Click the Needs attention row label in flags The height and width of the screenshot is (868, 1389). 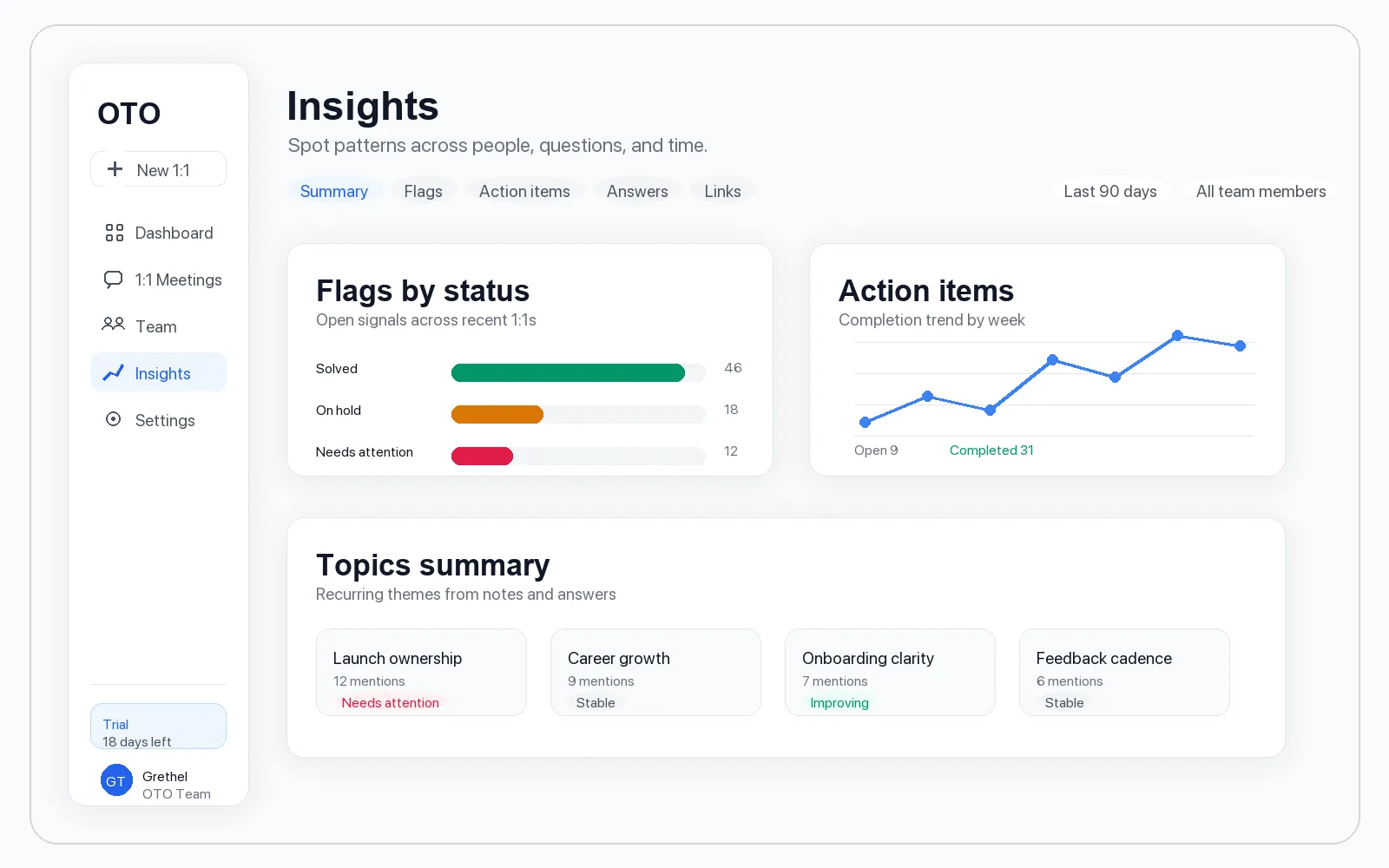[365, 452]
